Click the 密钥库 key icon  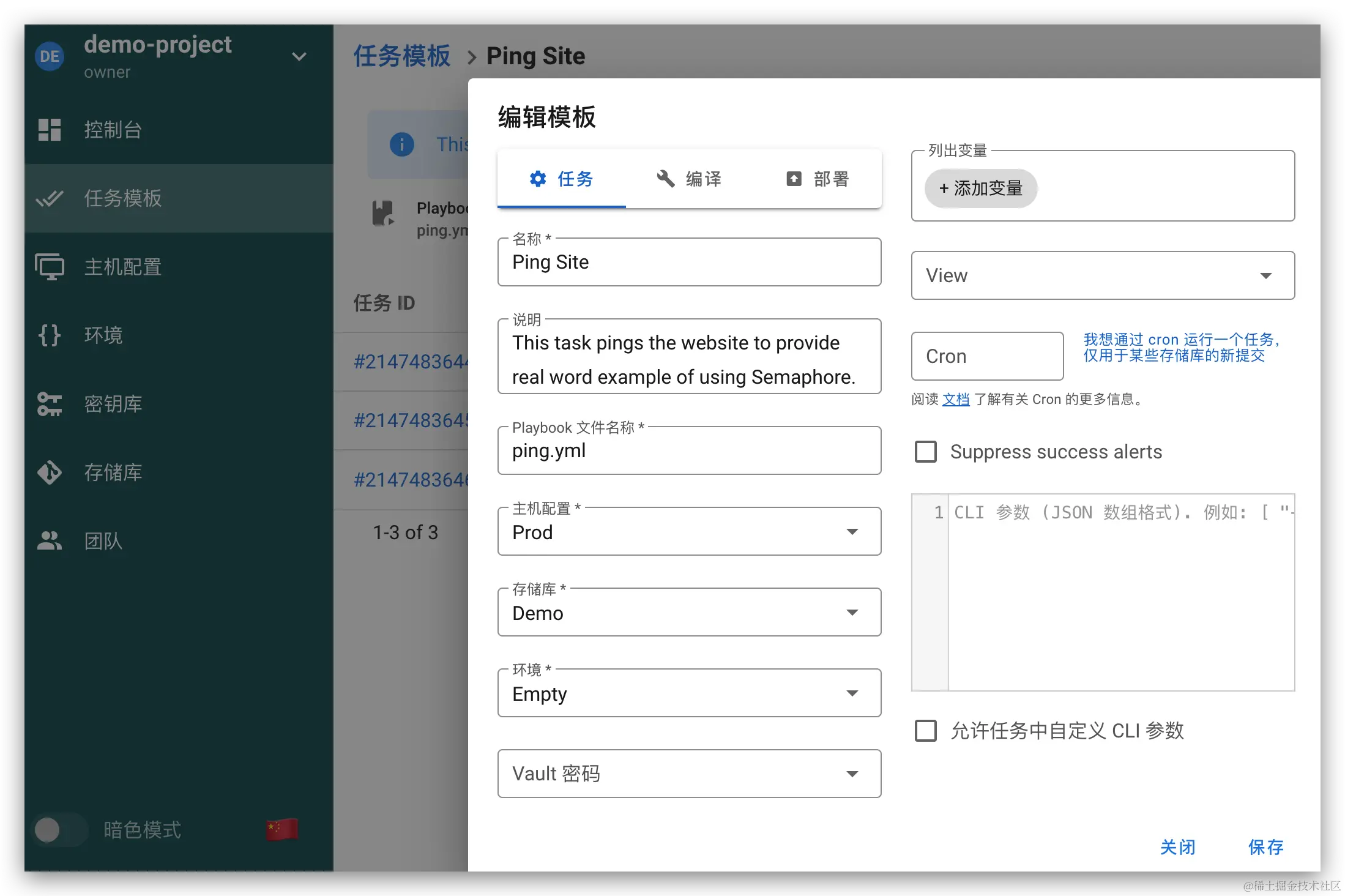pos(49,404)
